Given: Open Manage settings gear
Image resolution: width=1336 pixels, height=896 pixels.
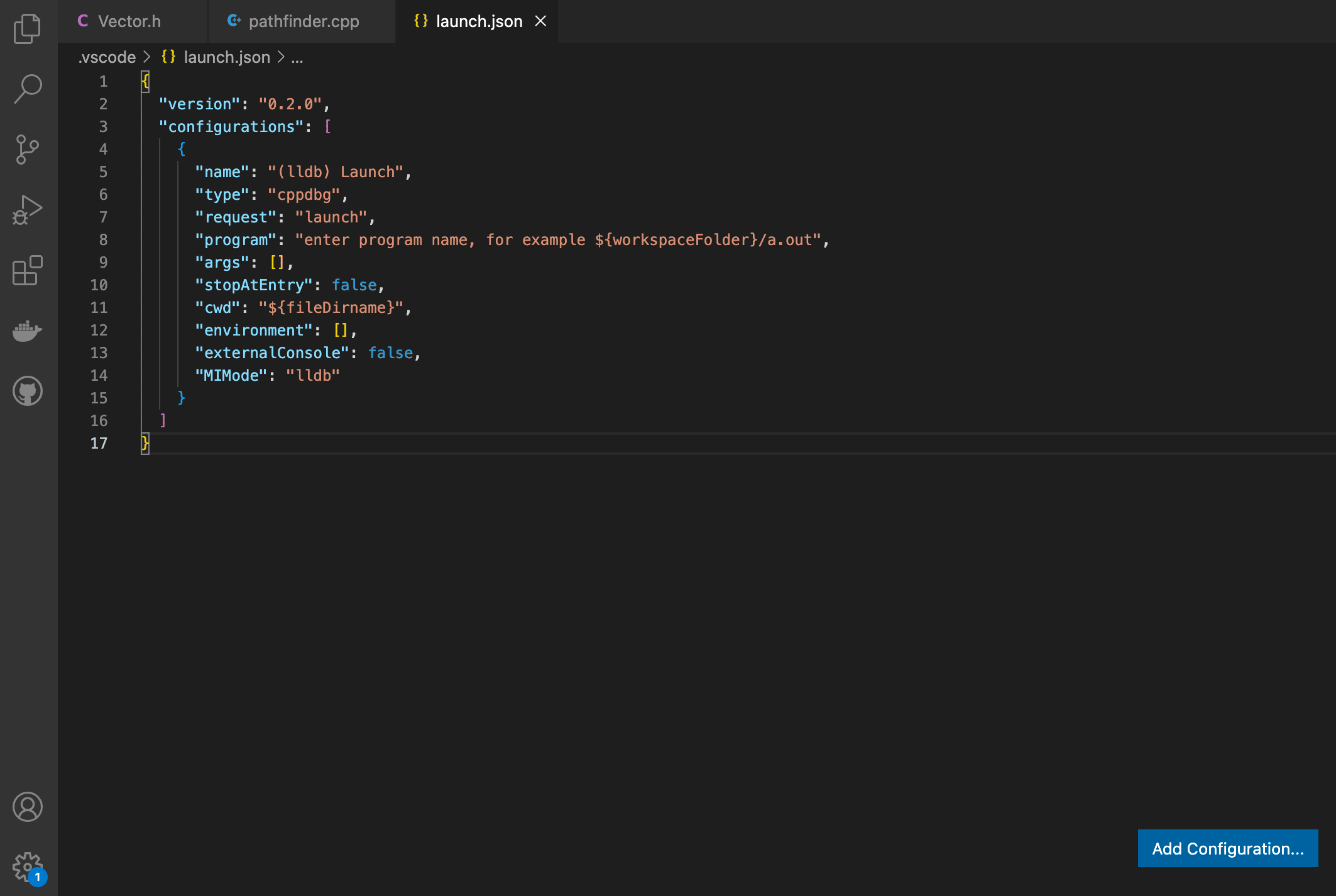Looking at the screenshot, I should 28,867.
